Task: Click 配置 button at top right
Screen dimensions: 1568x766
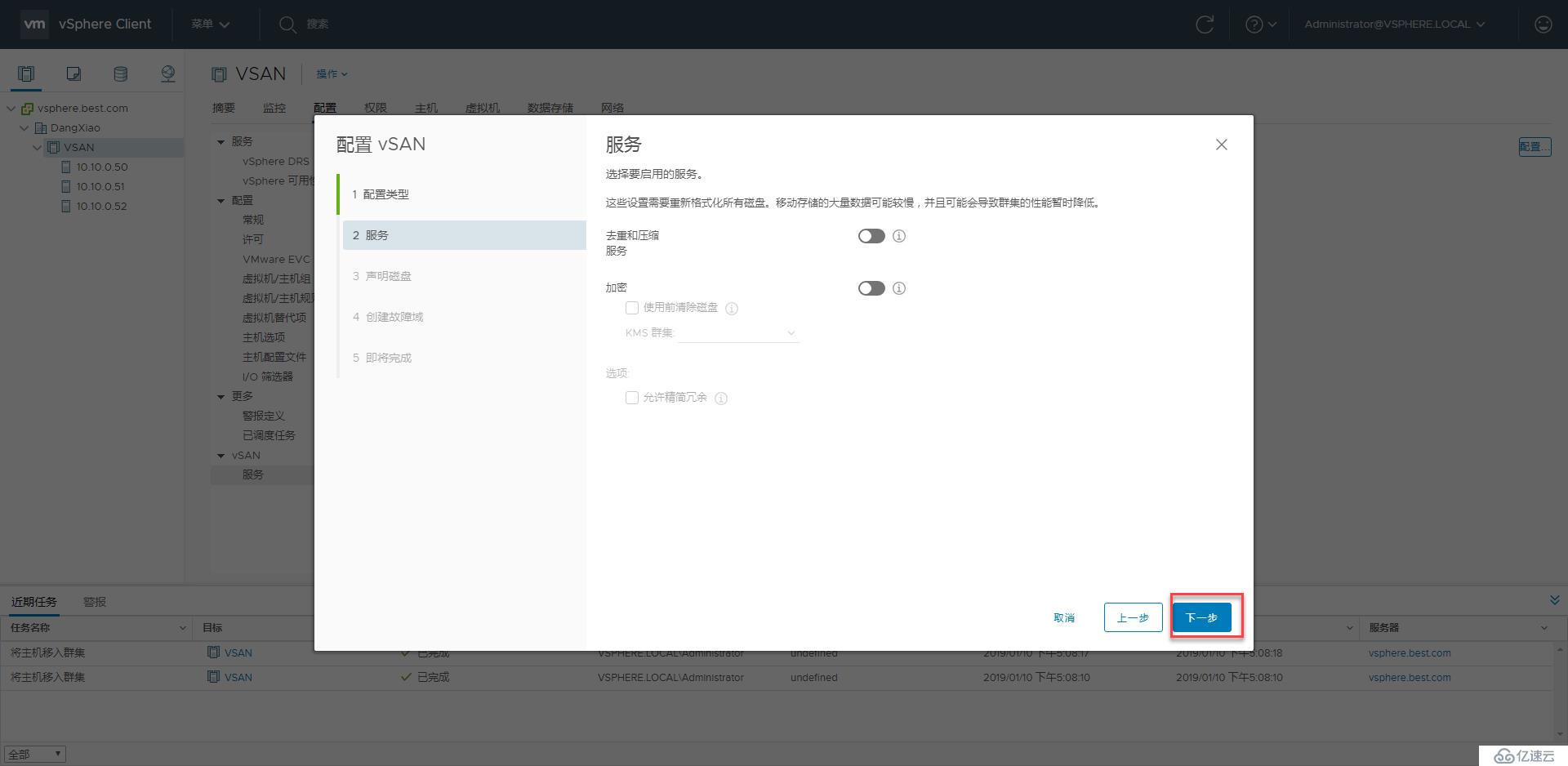Action: tap(1535, 147)
